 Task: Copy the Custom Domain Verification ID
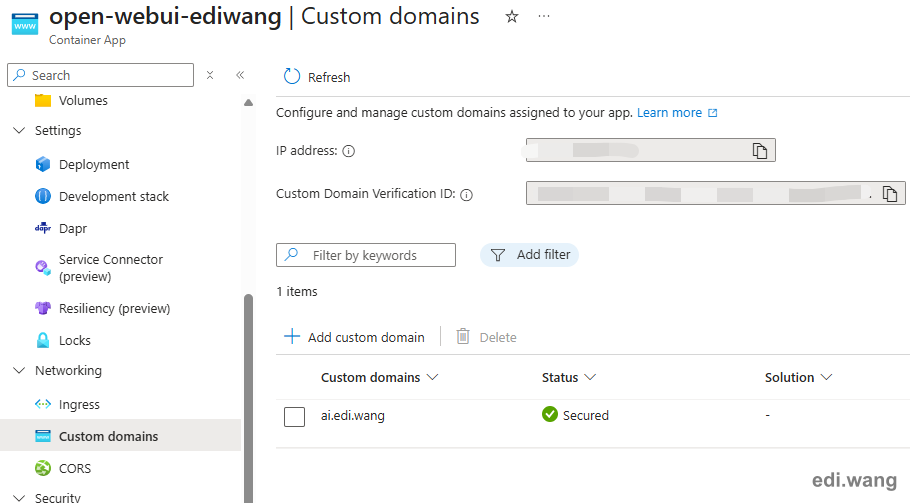click(x=890, y=193)
